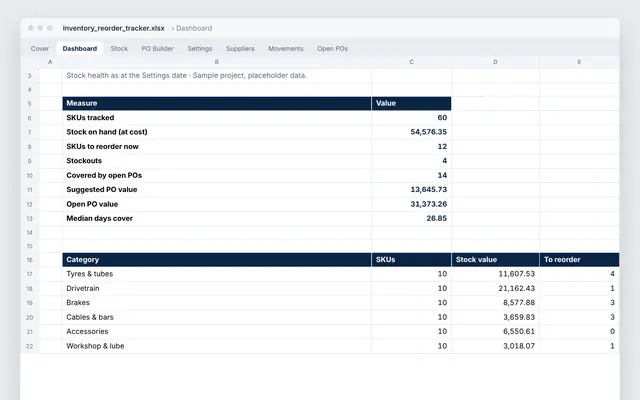The image size is (640, 400).
Task: Select Stock on hand (at cost) cell
Action: point(217,132)
